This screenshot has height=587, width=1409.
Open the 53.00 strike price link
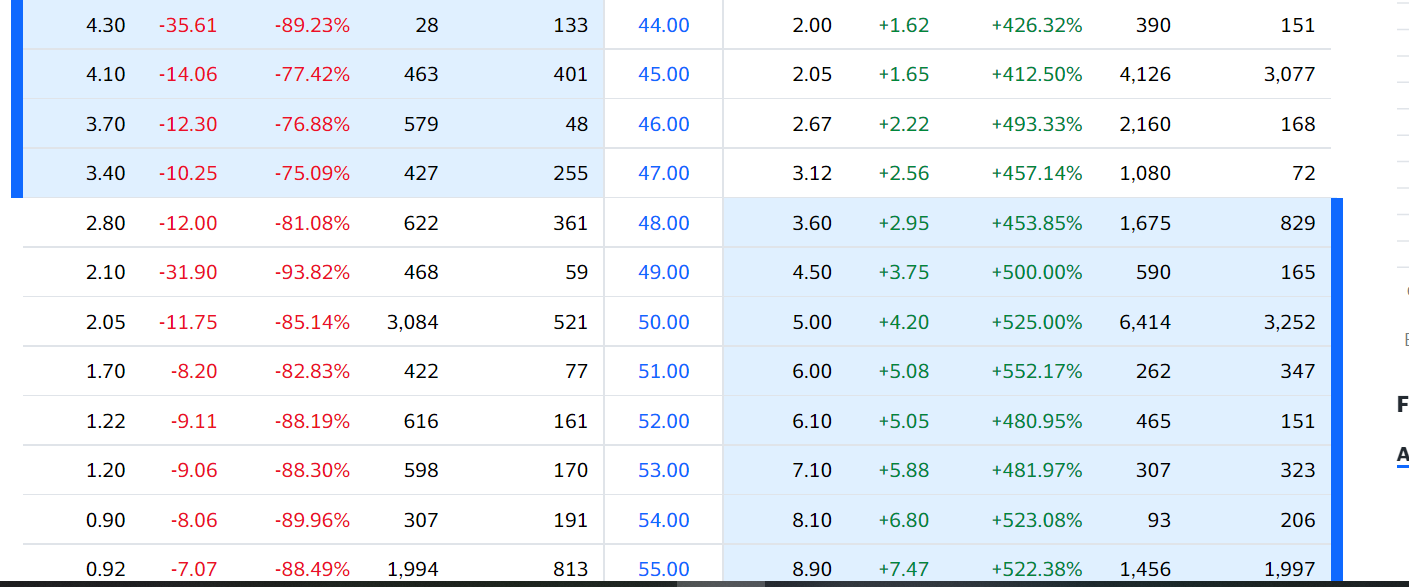coord(664,470)
